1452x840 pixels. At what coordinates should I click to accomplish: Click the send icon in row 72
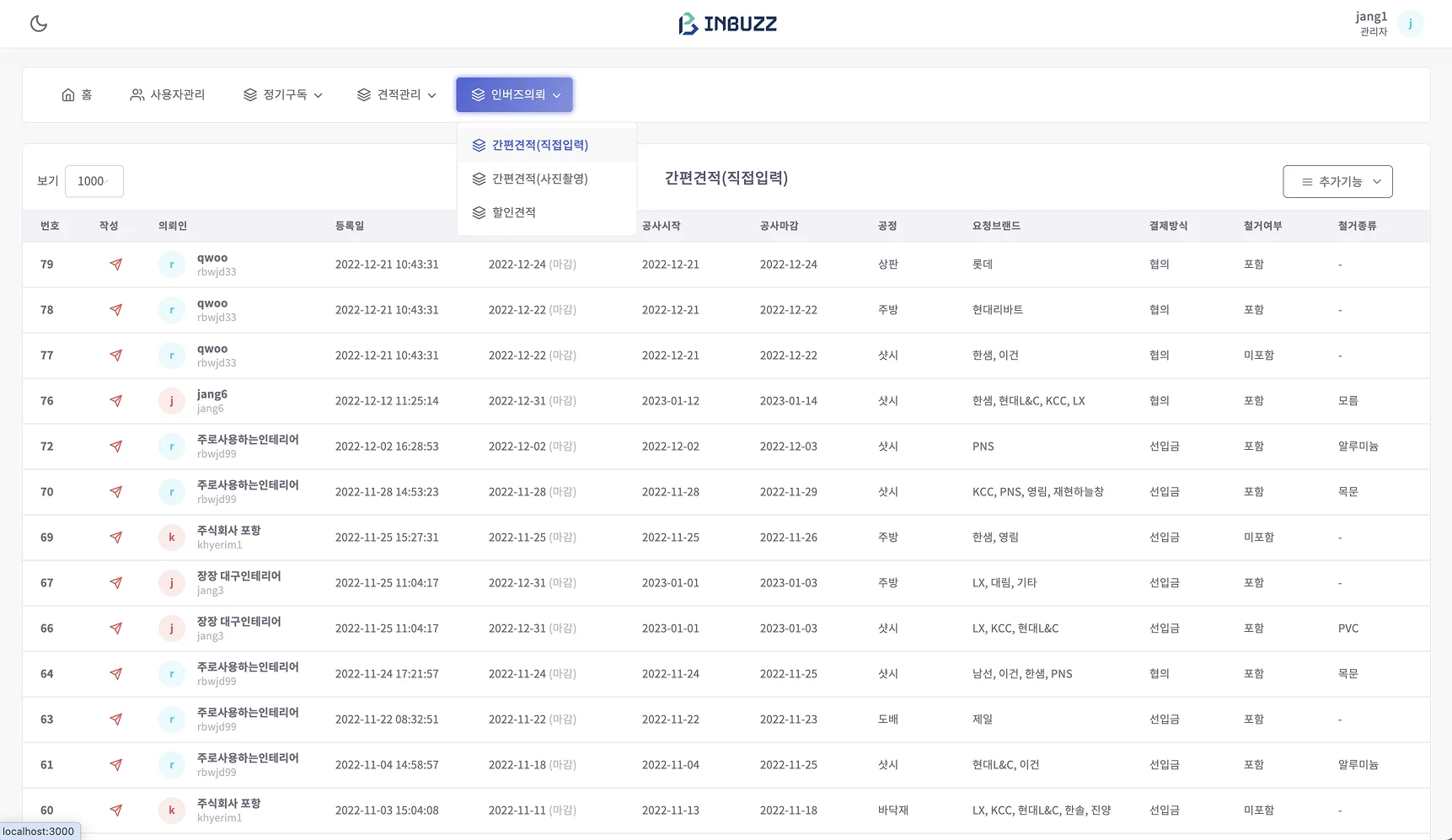(x=116, y=447)
